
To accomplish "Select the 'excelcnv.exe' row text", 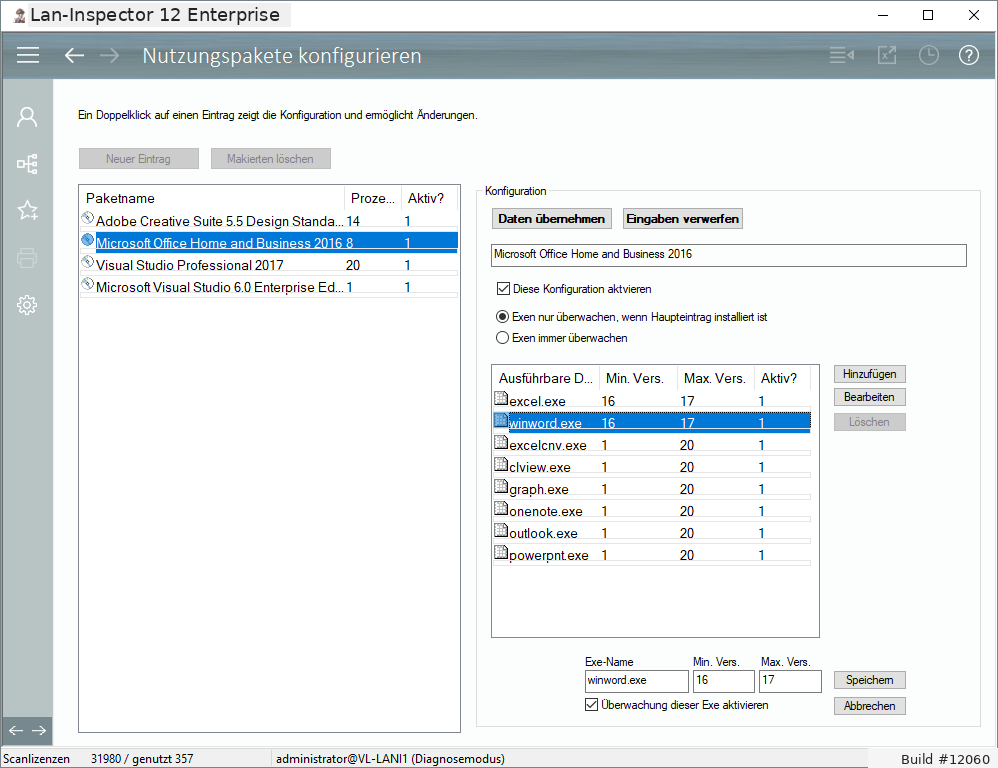I will 548,445.
